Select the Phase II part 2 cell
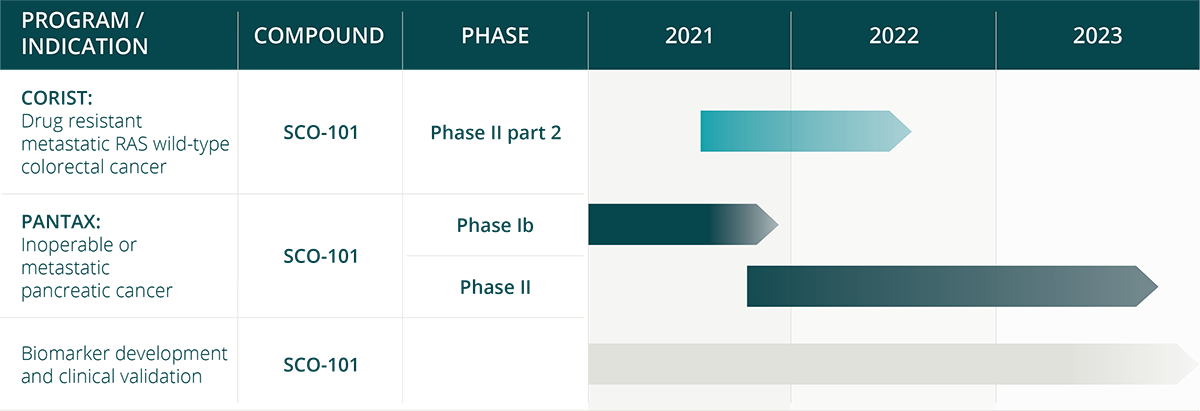The height and width of the screenshot is (411, 1200). (x=495, y=132)
